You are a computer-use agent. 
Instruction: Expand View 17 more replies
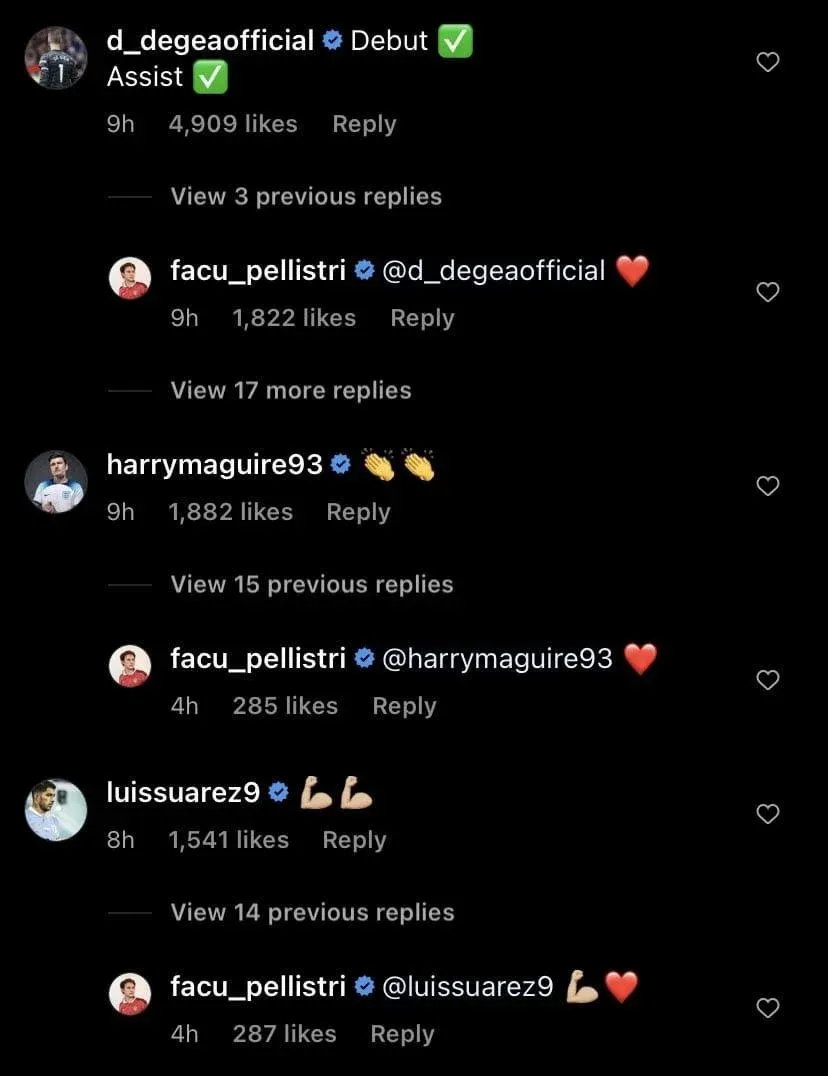(x=291, y=390)
